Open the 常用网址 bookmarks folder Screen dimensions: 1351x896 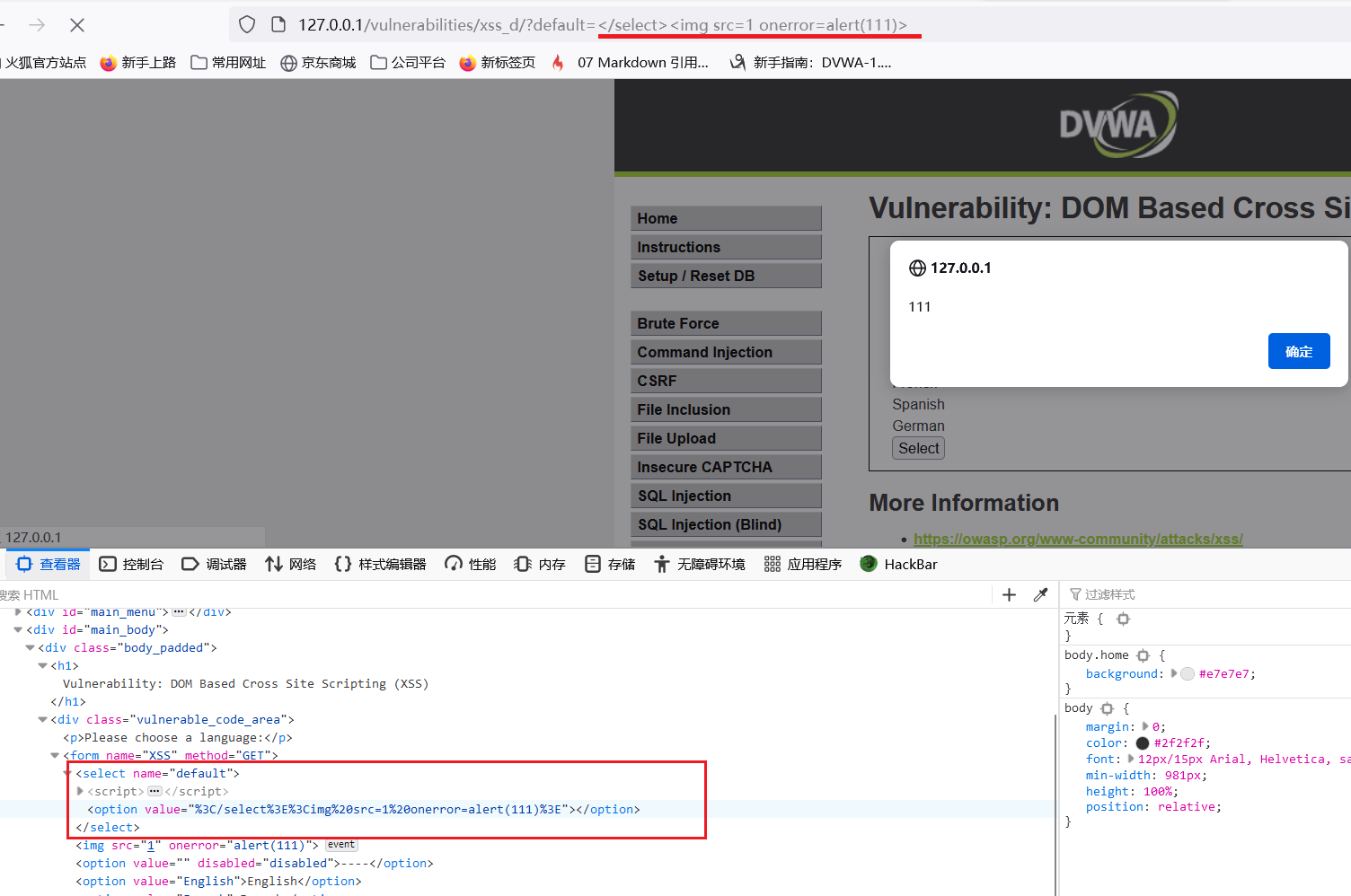pyautogui.click(x=228, y=63)
